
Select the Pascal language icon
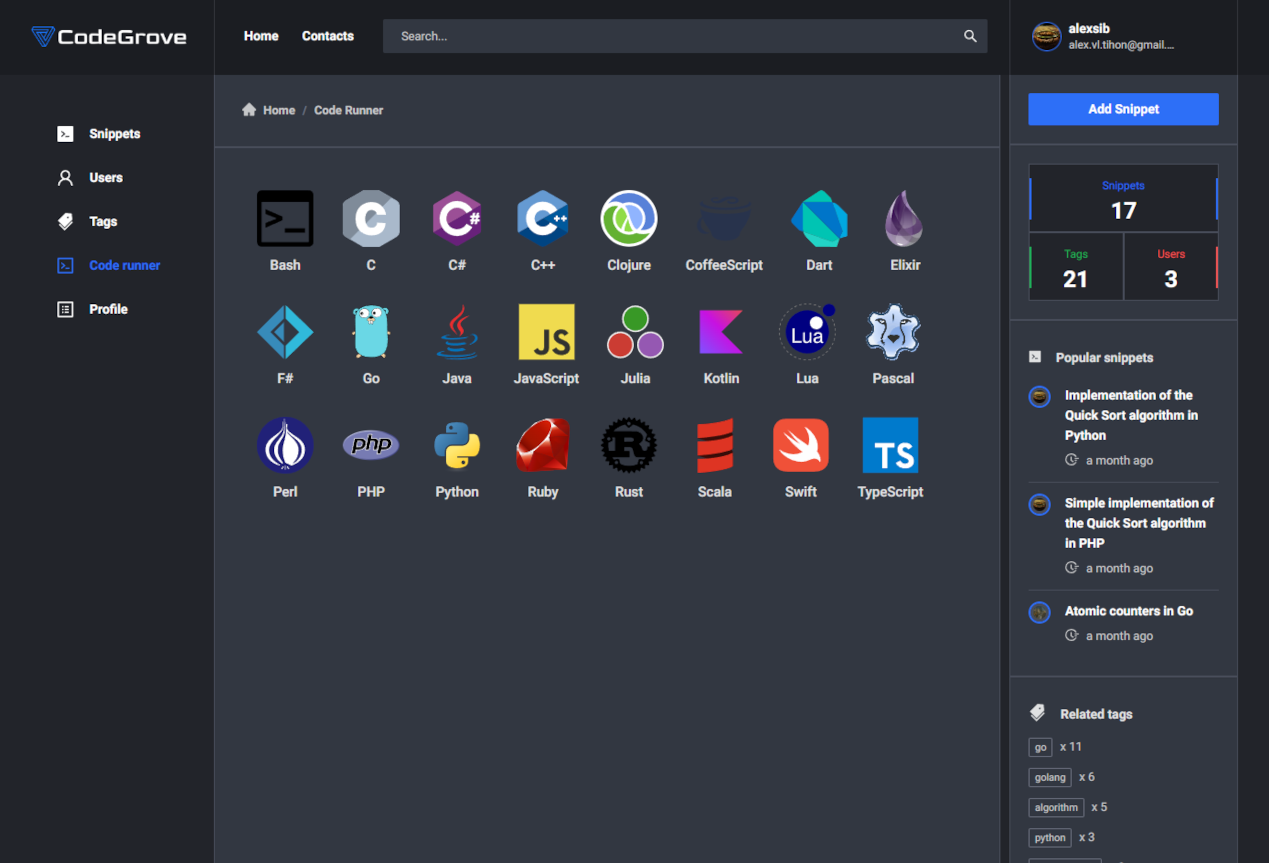(893, 332)
